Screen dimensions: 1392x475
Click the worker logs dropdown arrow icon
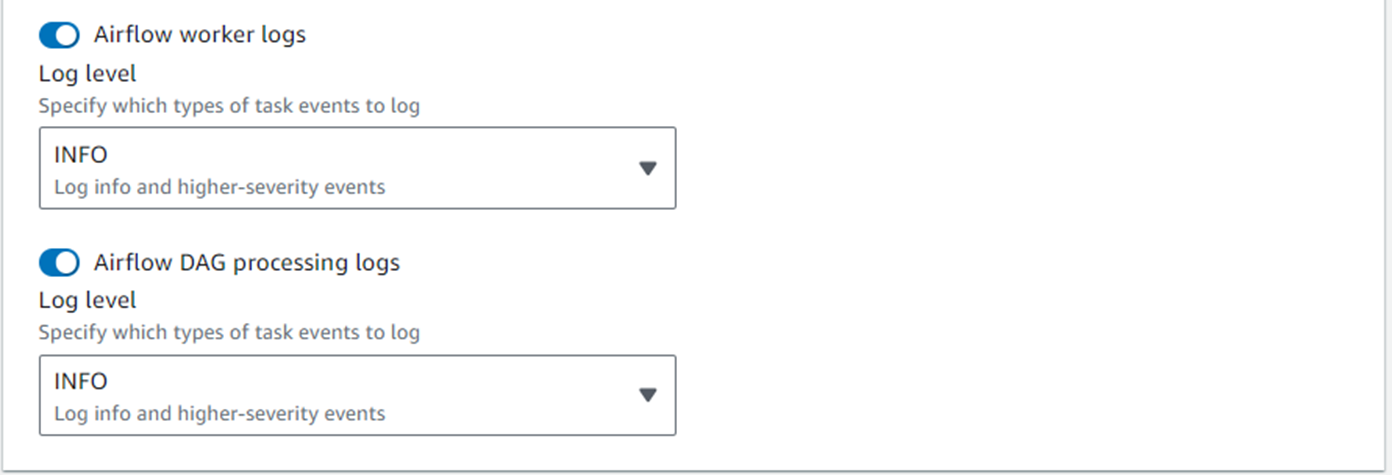point(647,168)
